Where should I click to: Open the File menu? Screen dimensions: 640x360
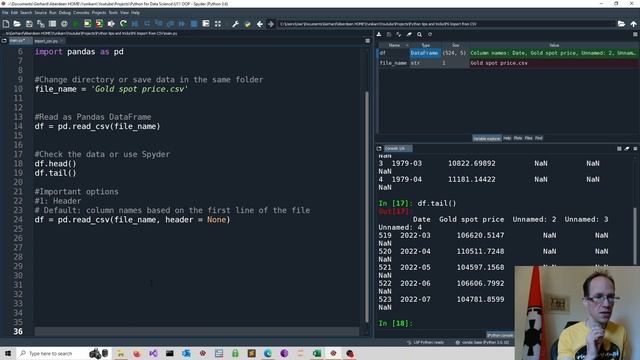point(5,13)
